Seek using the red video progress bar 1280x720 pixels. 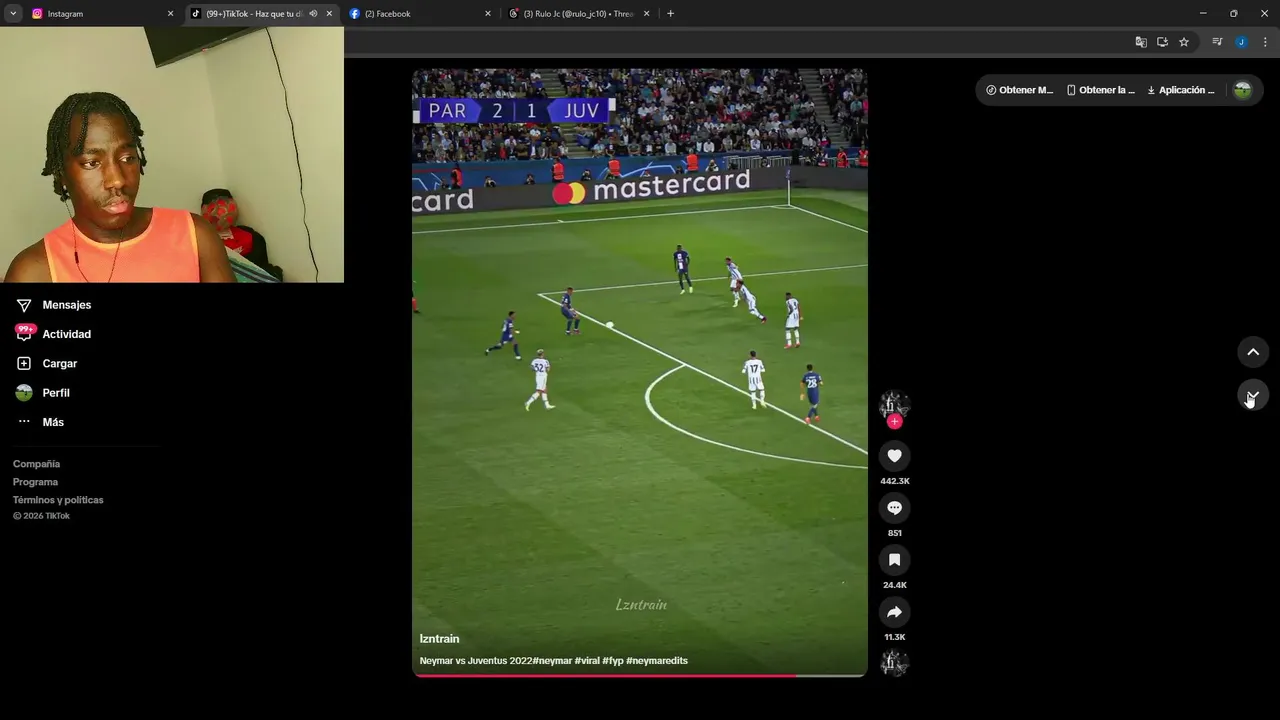(640, 675)
